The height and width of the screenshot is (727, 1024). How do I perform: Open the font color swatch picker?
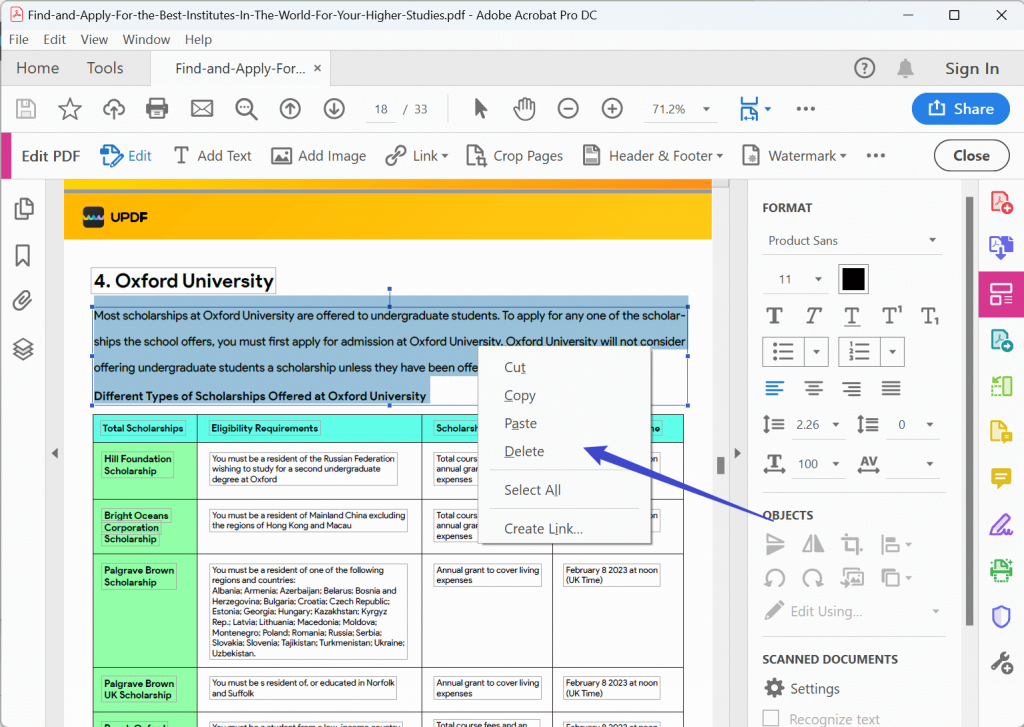pyautogui.click(x=853, y=279)
